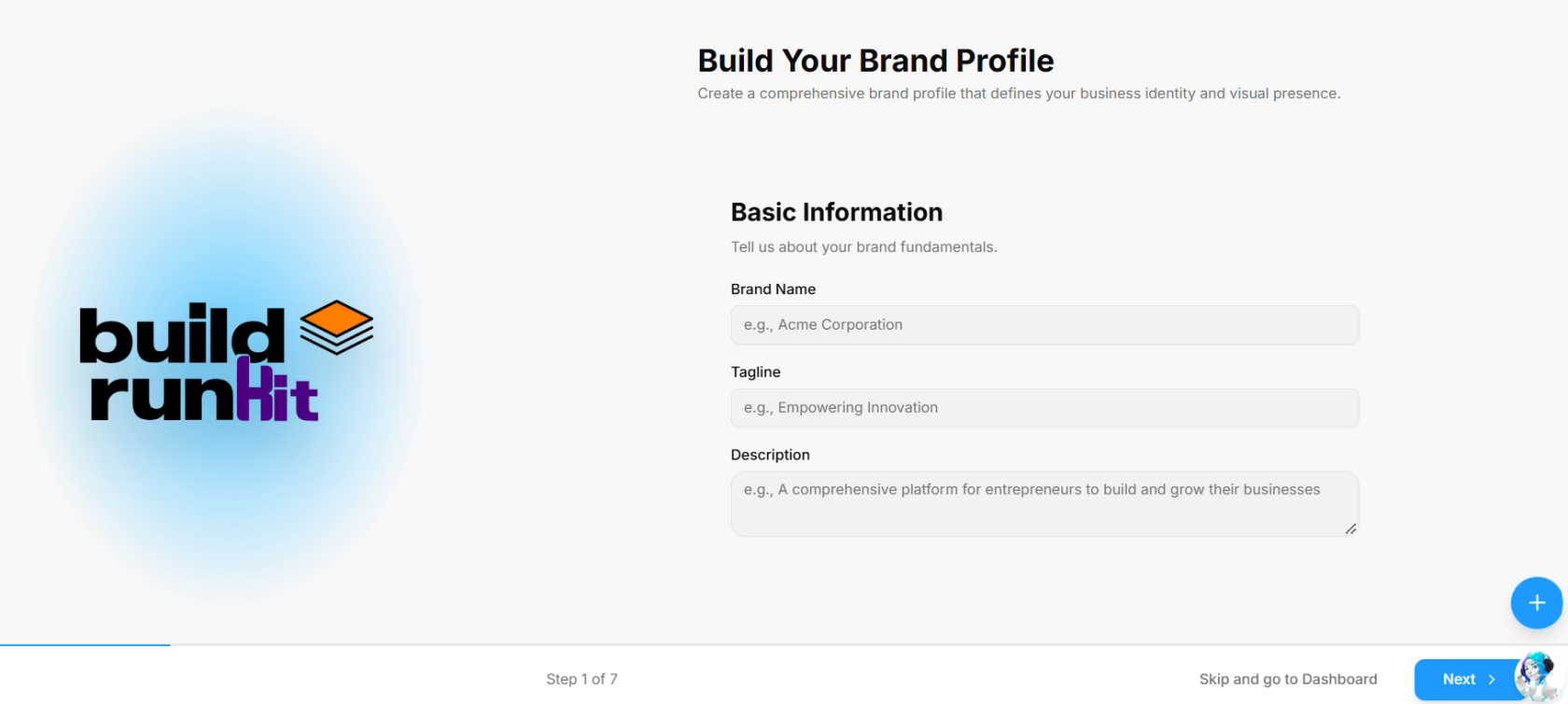Click into the Description text area
The height and width of the screenshot is (704, 1568).
[1044, 504]
